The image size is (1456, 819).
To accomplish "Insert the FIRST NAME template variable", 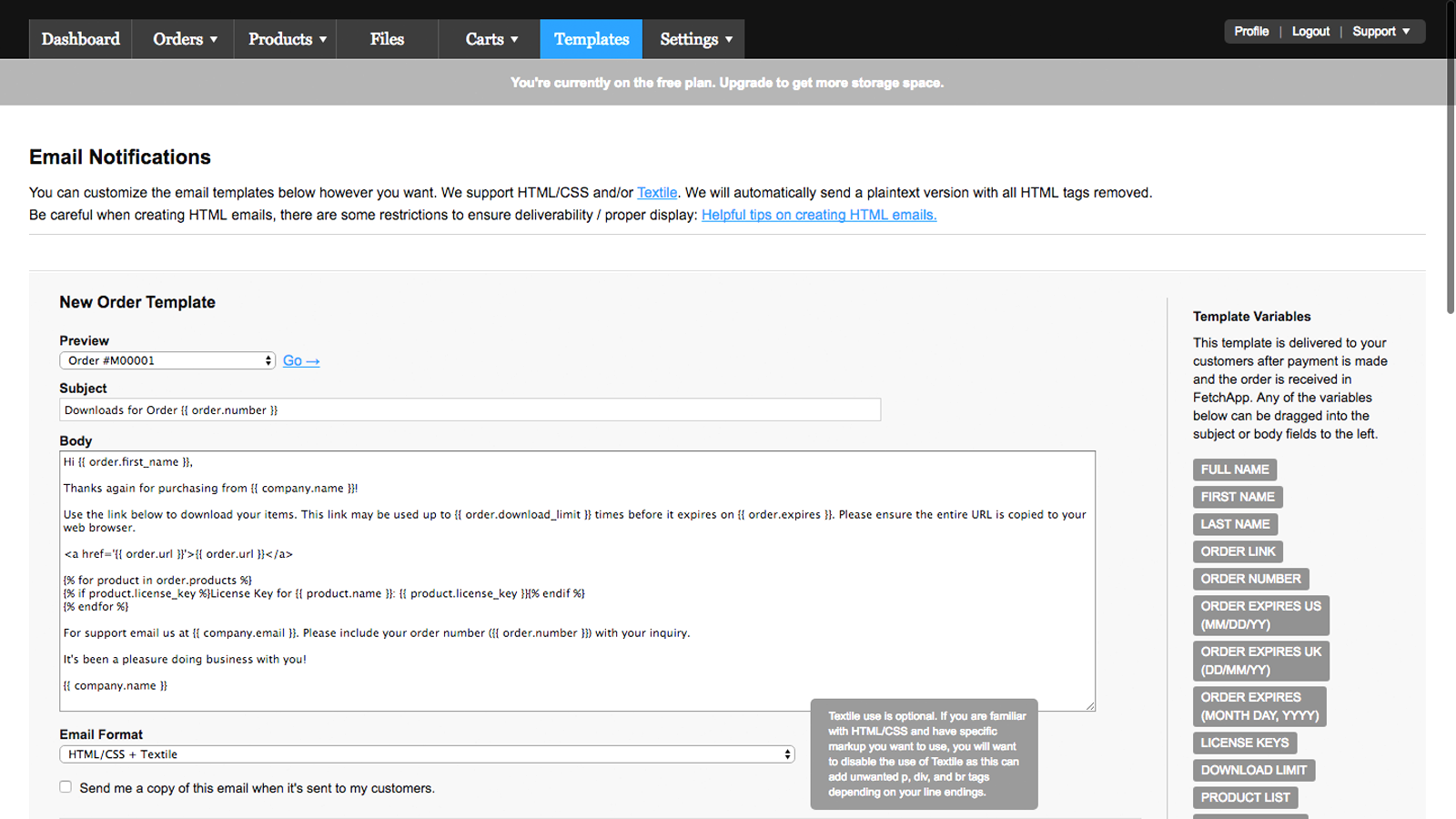I will click(1237, 497).
